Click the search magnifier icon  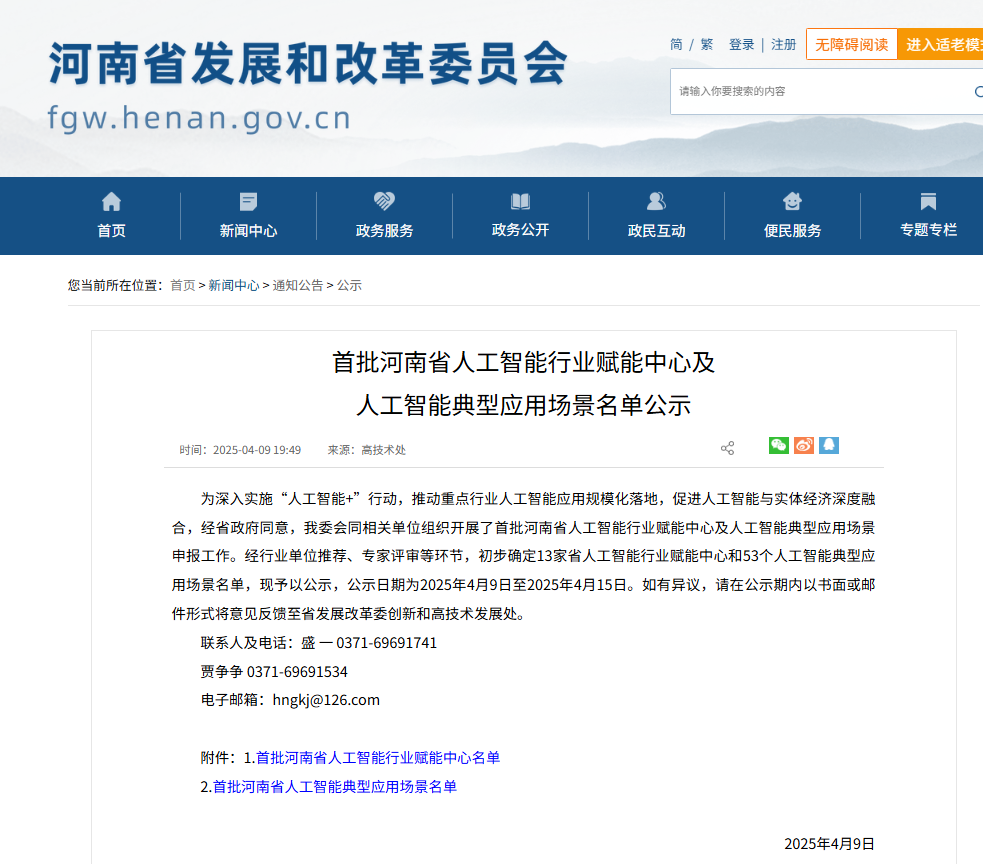(978, 91)
